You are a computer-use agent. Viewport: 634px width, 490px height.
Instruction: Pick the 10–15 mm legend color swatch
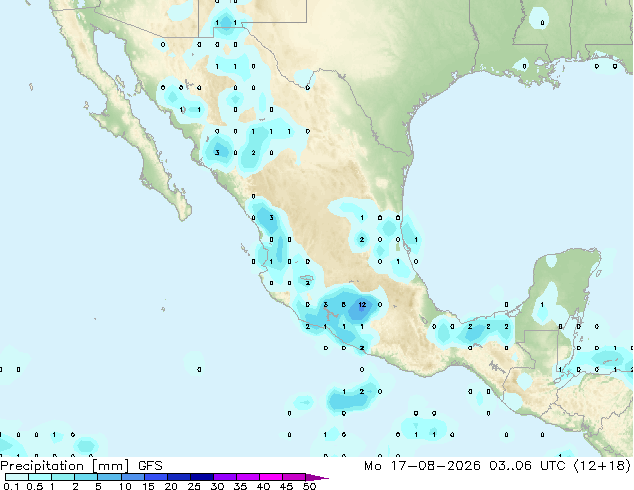(132, 477)
